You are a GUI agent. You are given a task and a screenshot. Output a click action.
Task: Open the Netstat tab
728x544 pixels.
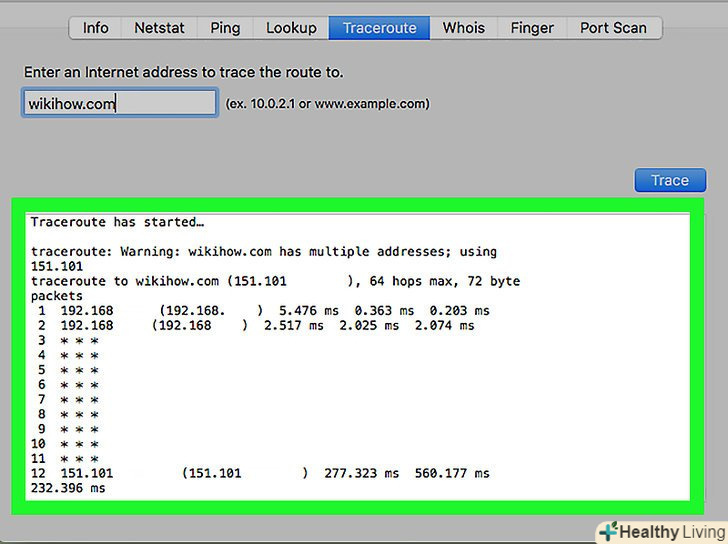(x=159, y=28)
